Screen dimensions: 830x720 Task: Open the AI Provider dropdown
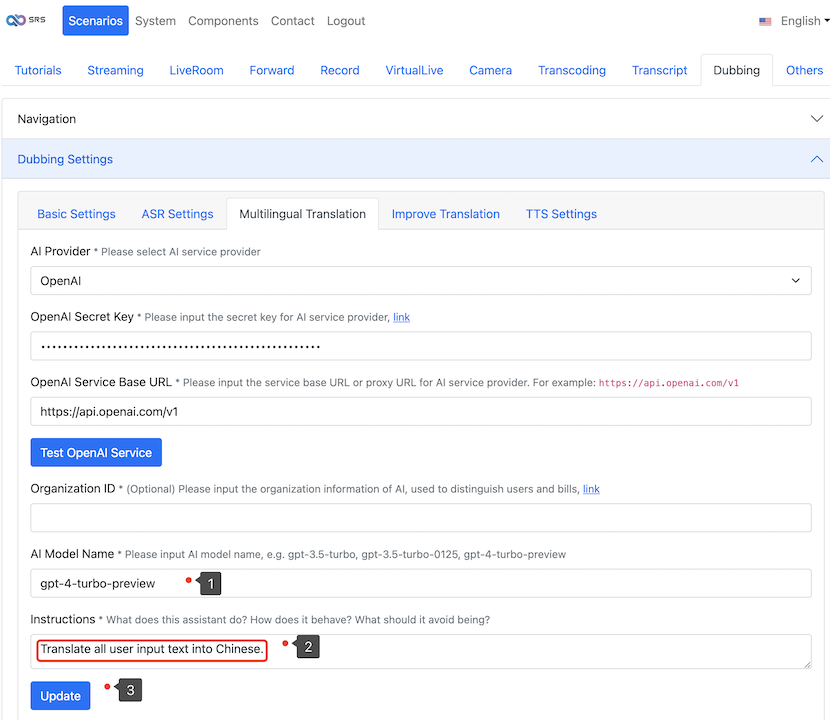[420, 281]
